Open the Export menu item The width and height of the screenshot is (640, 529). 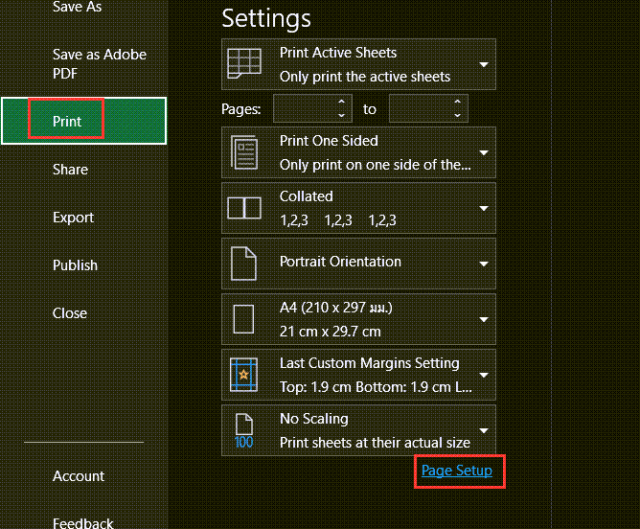click(73, 218)
